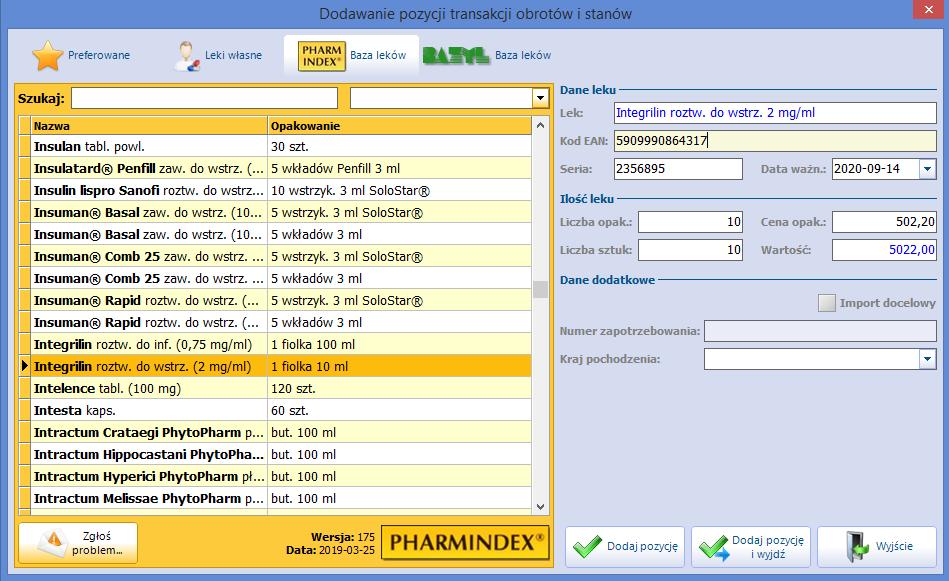
Task: Click into the Lek name field
Action: [775, 113]
